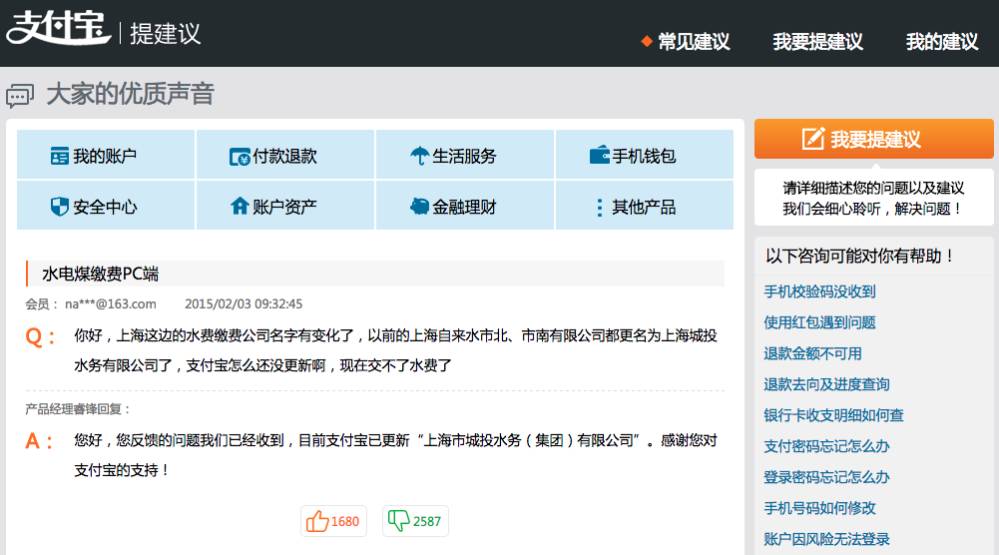Click answer text mentioning 上海市城投水务
Image resolution: width=999 pixels, height=555 pixels.
tap(396, 455)
